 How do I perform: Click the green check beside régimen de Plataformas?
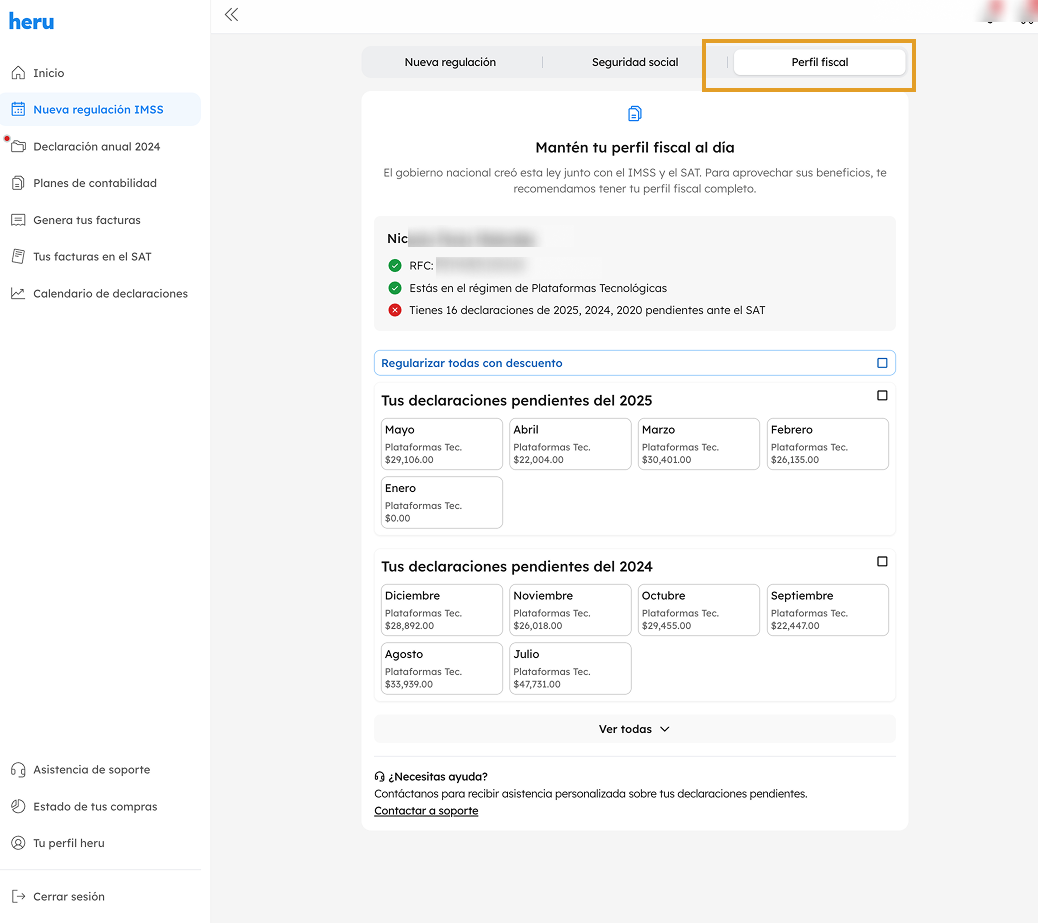point(395,288)
